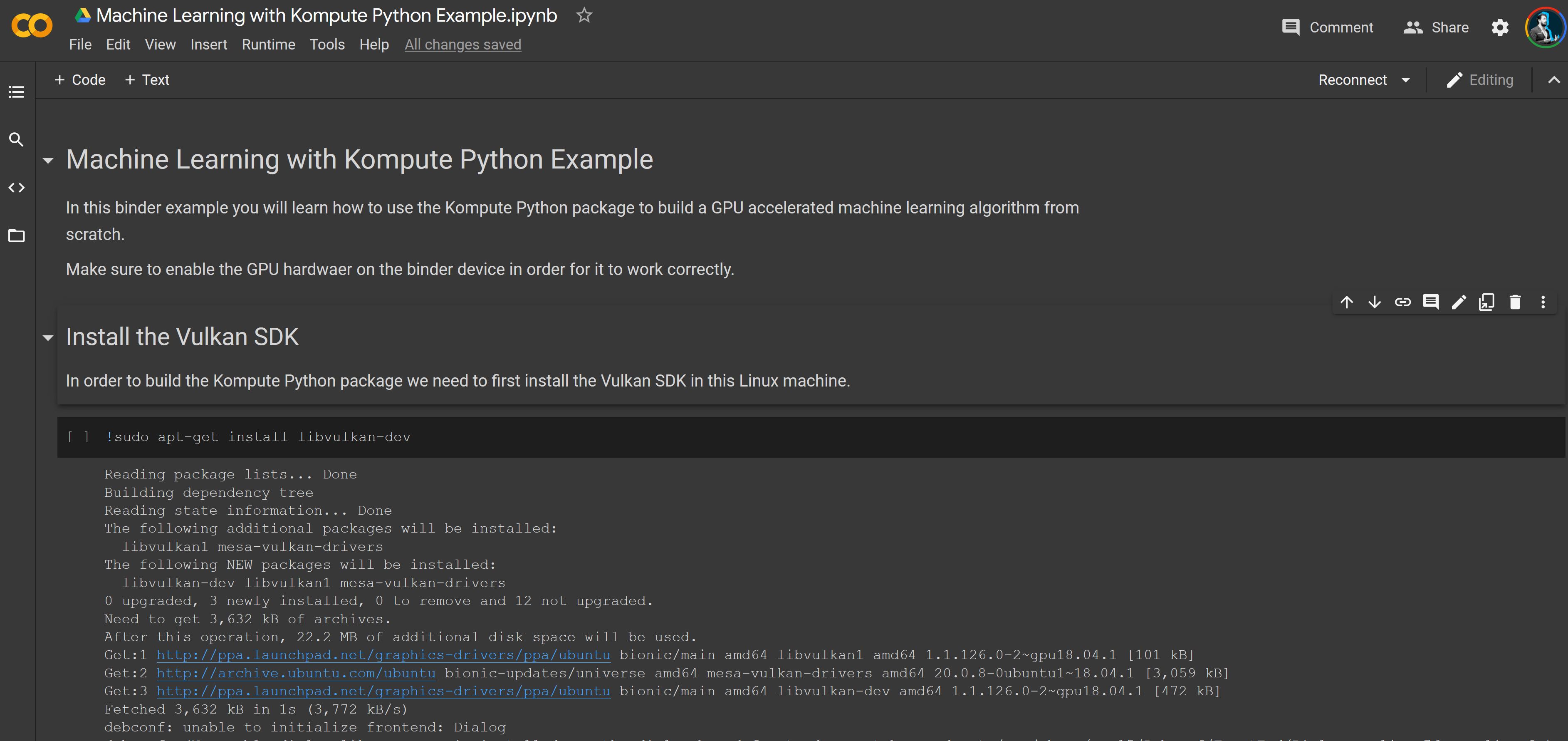Collapse the header with the top-right chevron
Screen dimensions: 1568x741
1554,80
